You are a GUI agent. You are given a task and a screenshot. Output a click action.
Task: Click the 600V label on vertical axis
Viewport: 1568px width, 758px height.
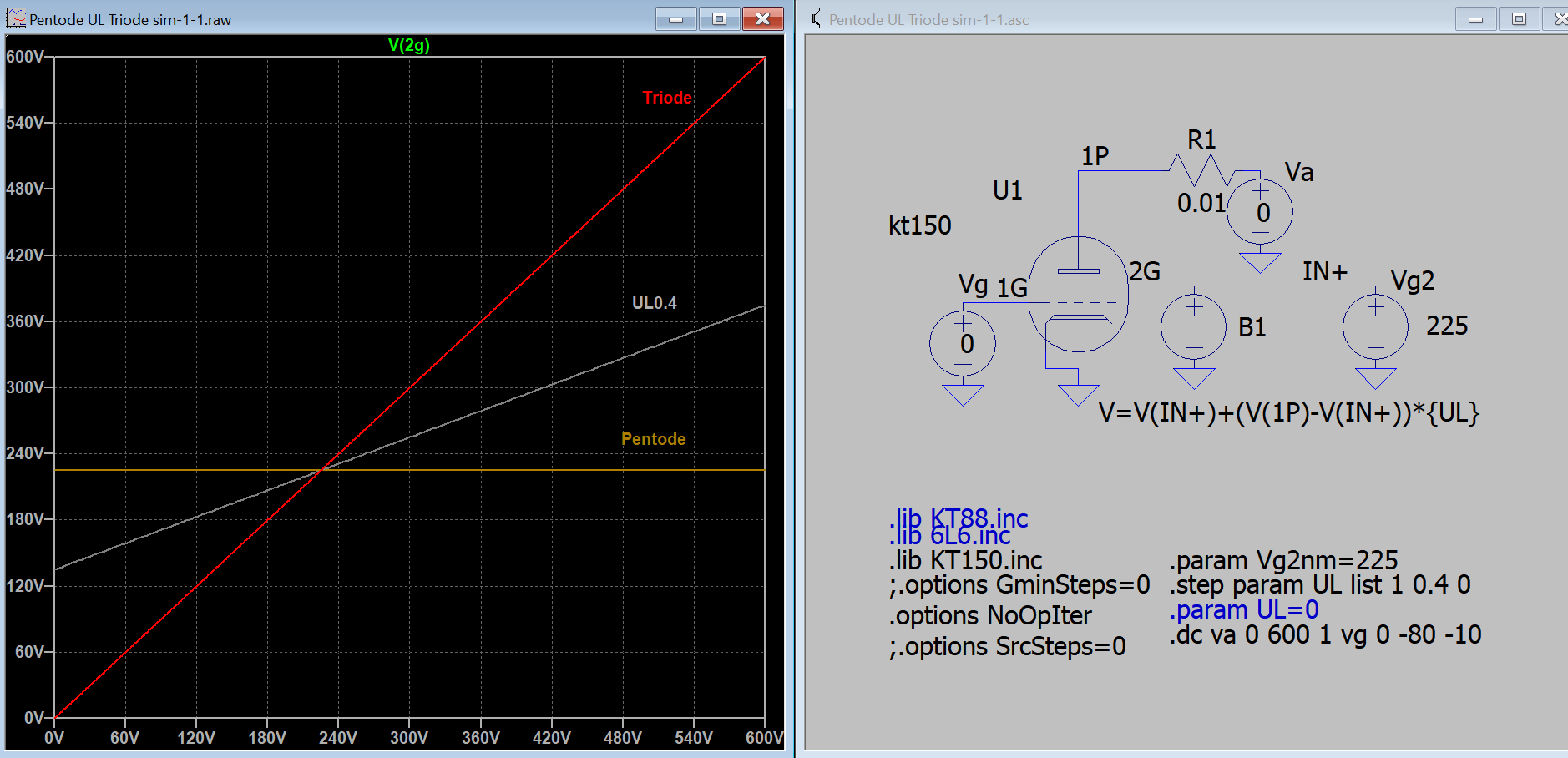click(x=25, y=57)
